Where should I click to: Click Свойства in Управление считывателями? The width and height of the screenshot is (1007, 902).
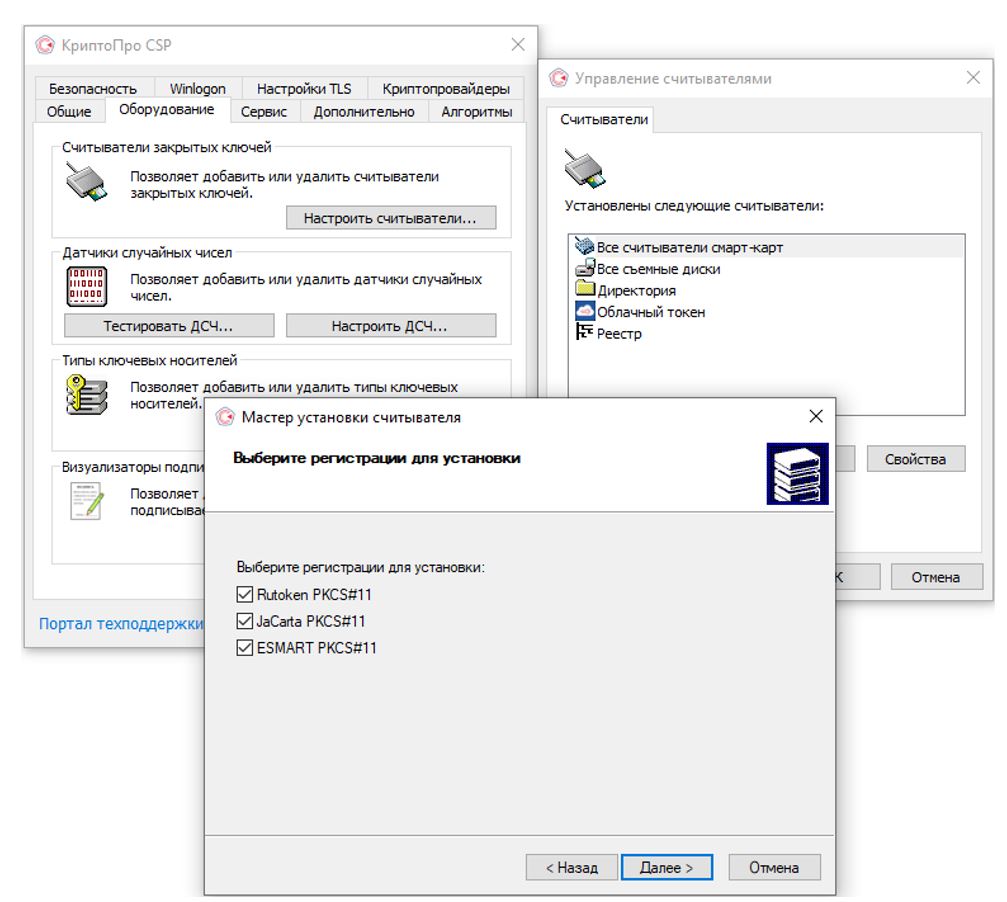click(x=916, y=459)
